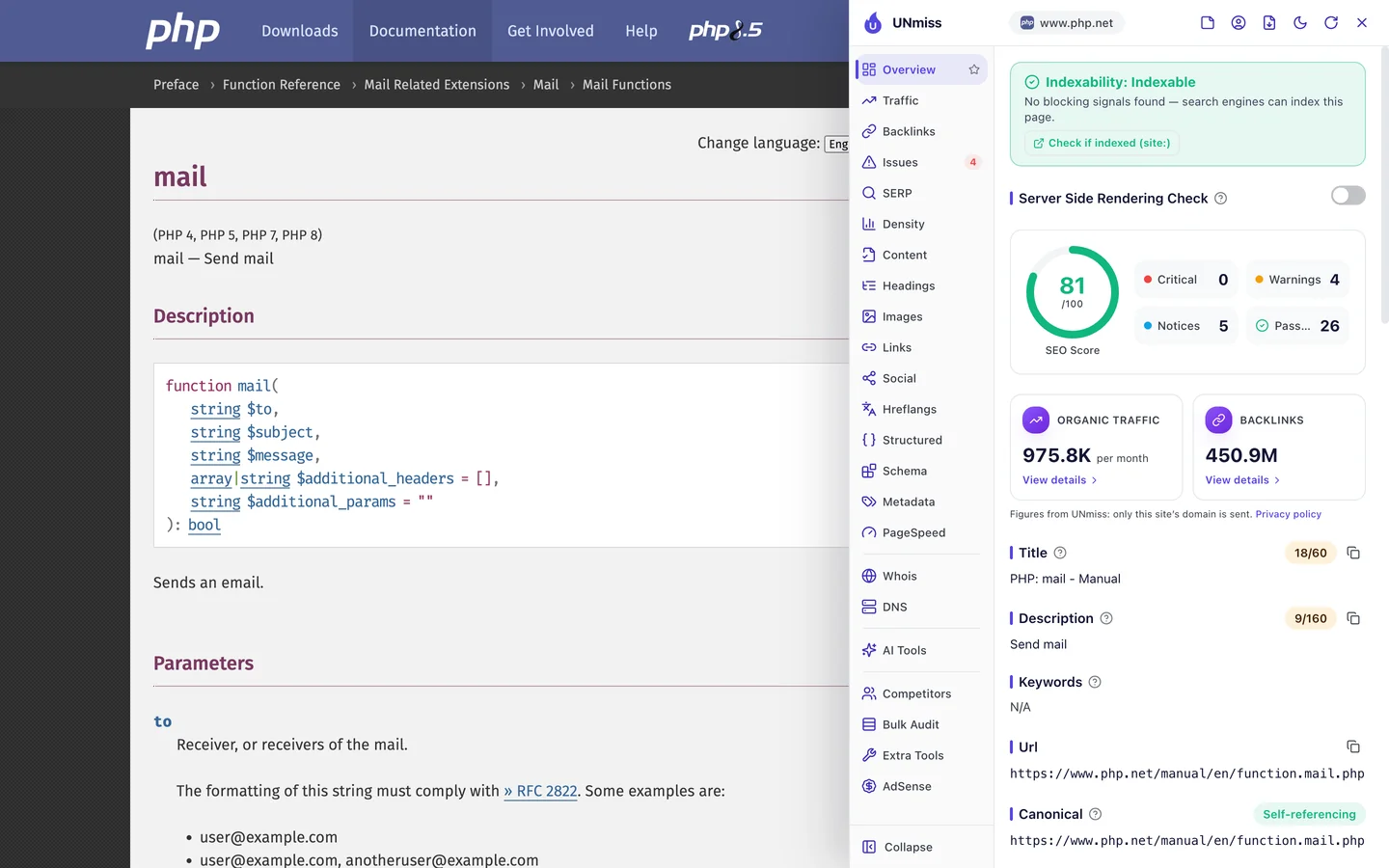The height and width of the screenshot is (868, 1389).
Task: Click the page/document icon in the UNmiss header
Action: point(1208,23)
